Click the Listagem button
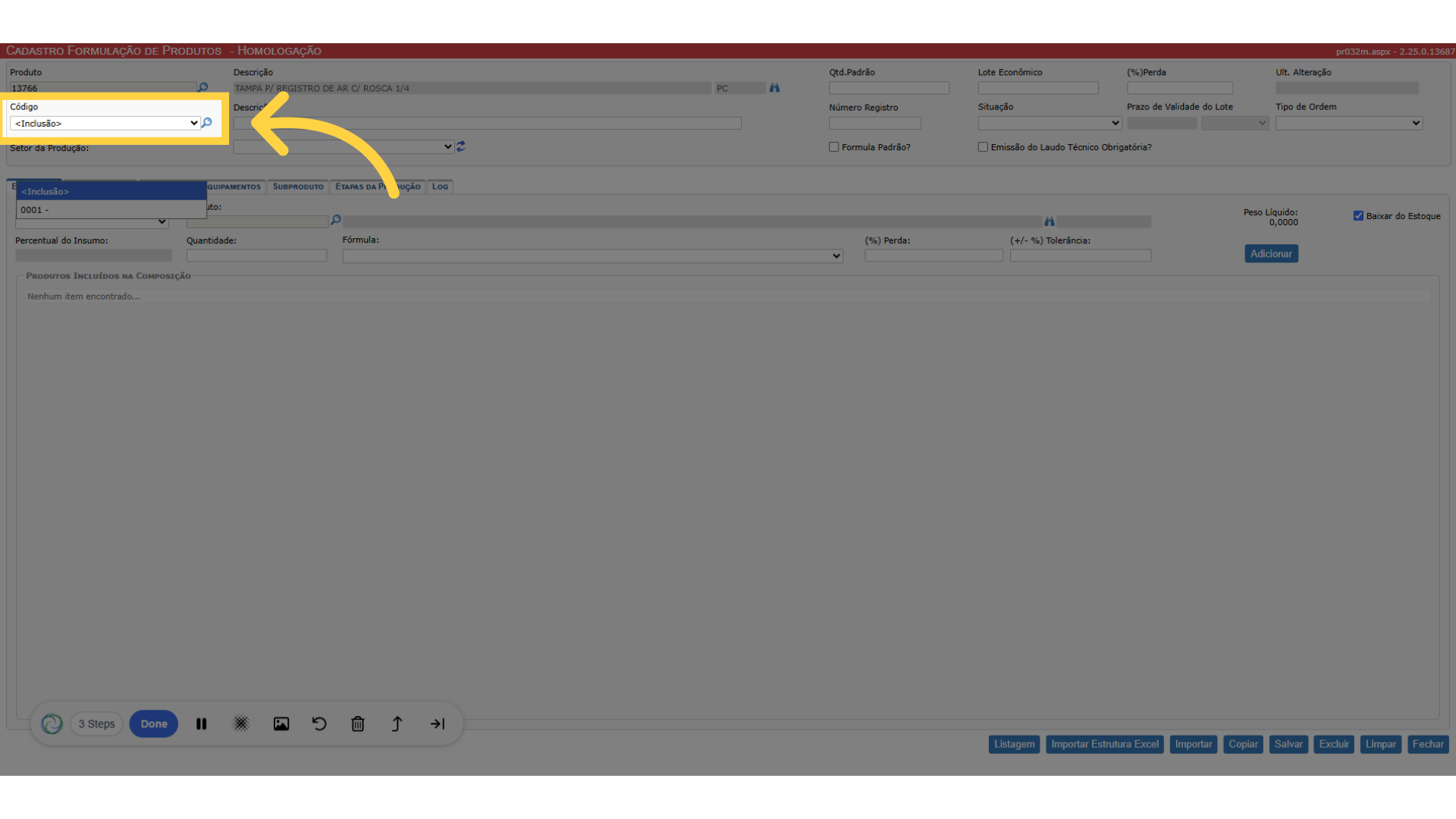The image size is (1456, 819). 1014,745
